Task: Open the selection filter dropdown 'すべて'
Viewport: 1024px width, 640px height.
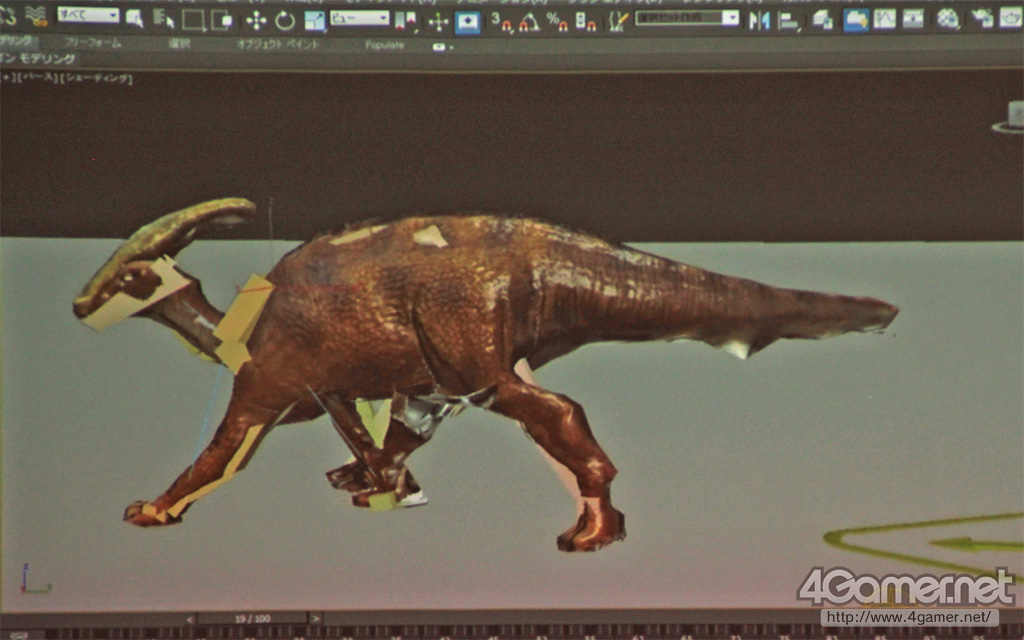Action: click(x=88, y=15)
